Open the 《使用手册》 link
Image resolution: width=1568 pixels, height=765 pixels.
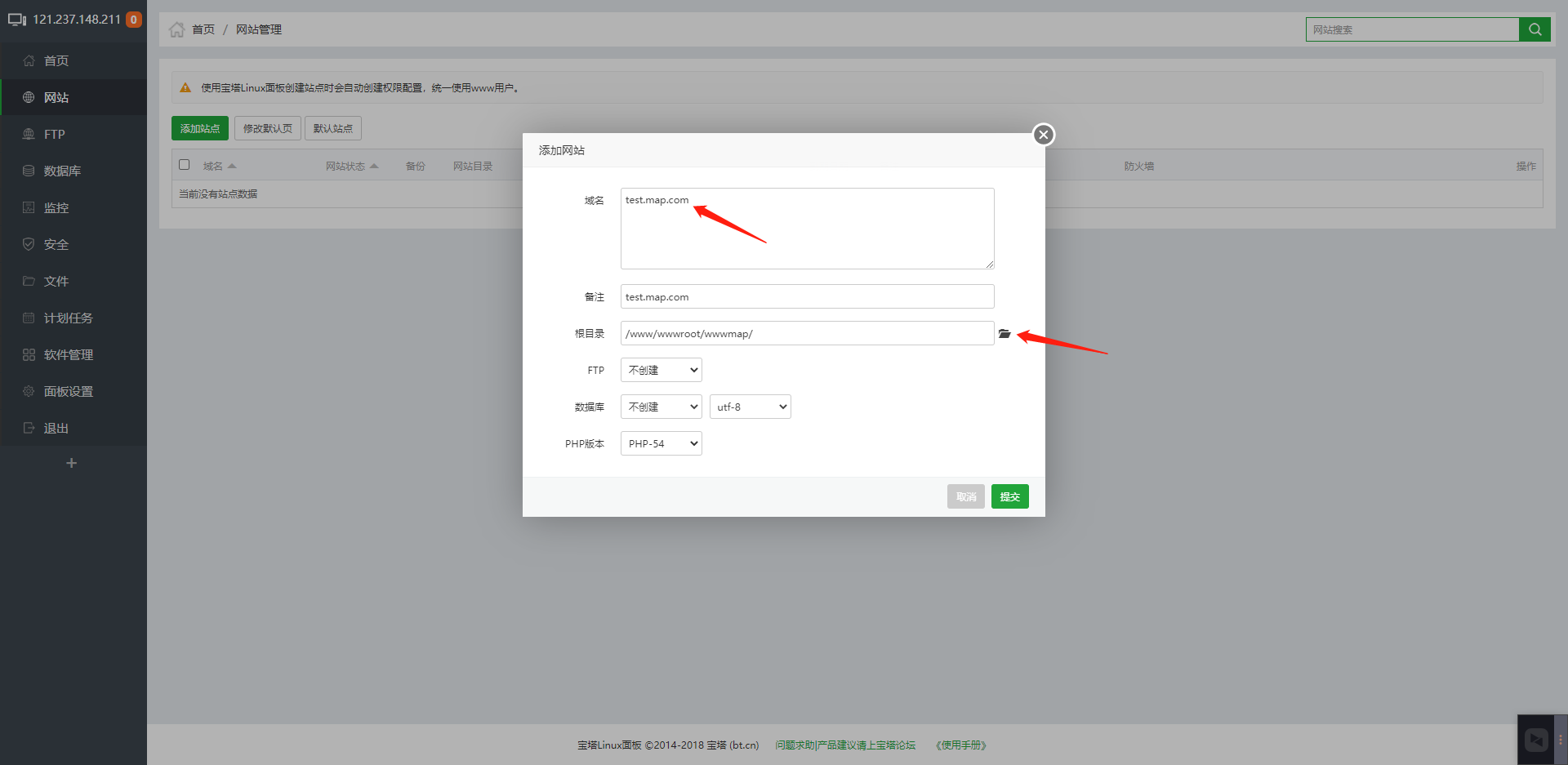pos(960,745)
